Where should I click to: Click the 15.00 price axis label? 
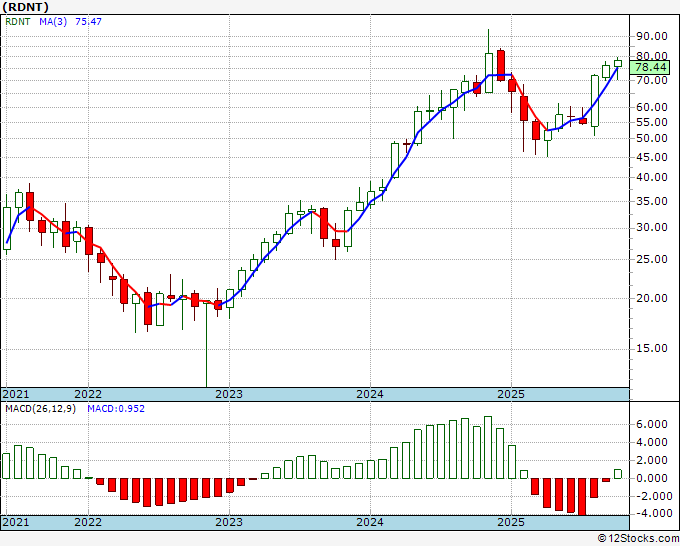651,348
